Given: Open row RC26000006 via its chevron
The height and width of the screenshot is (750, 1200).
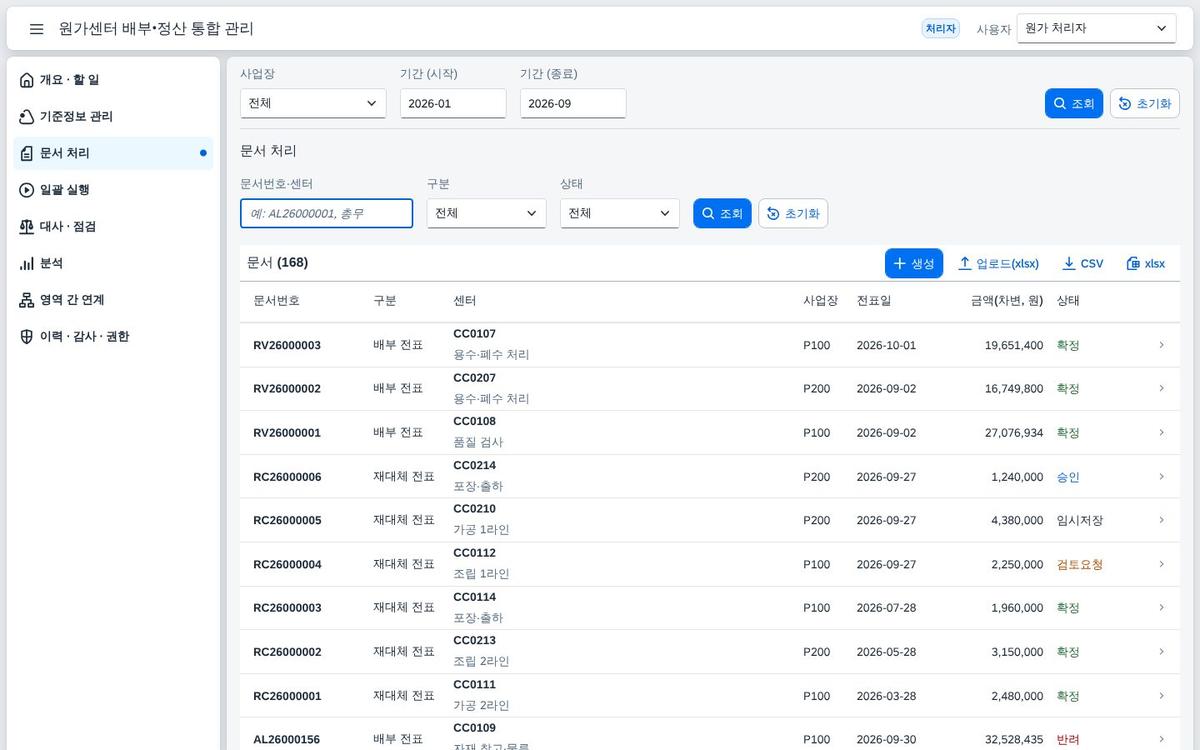Looking at the screenshot, I should (x=1161, y=477).
